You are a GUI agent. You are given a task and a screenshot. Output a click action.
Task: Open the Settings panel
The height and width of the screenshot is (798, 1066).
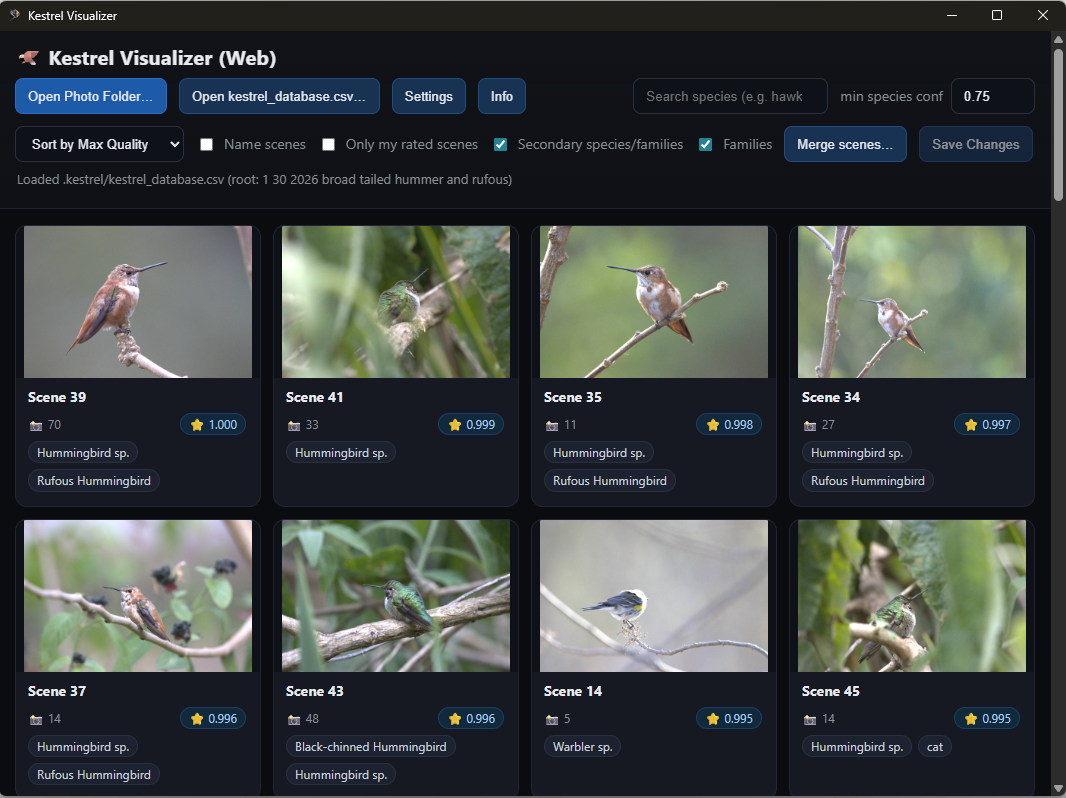tap(428, 96)
